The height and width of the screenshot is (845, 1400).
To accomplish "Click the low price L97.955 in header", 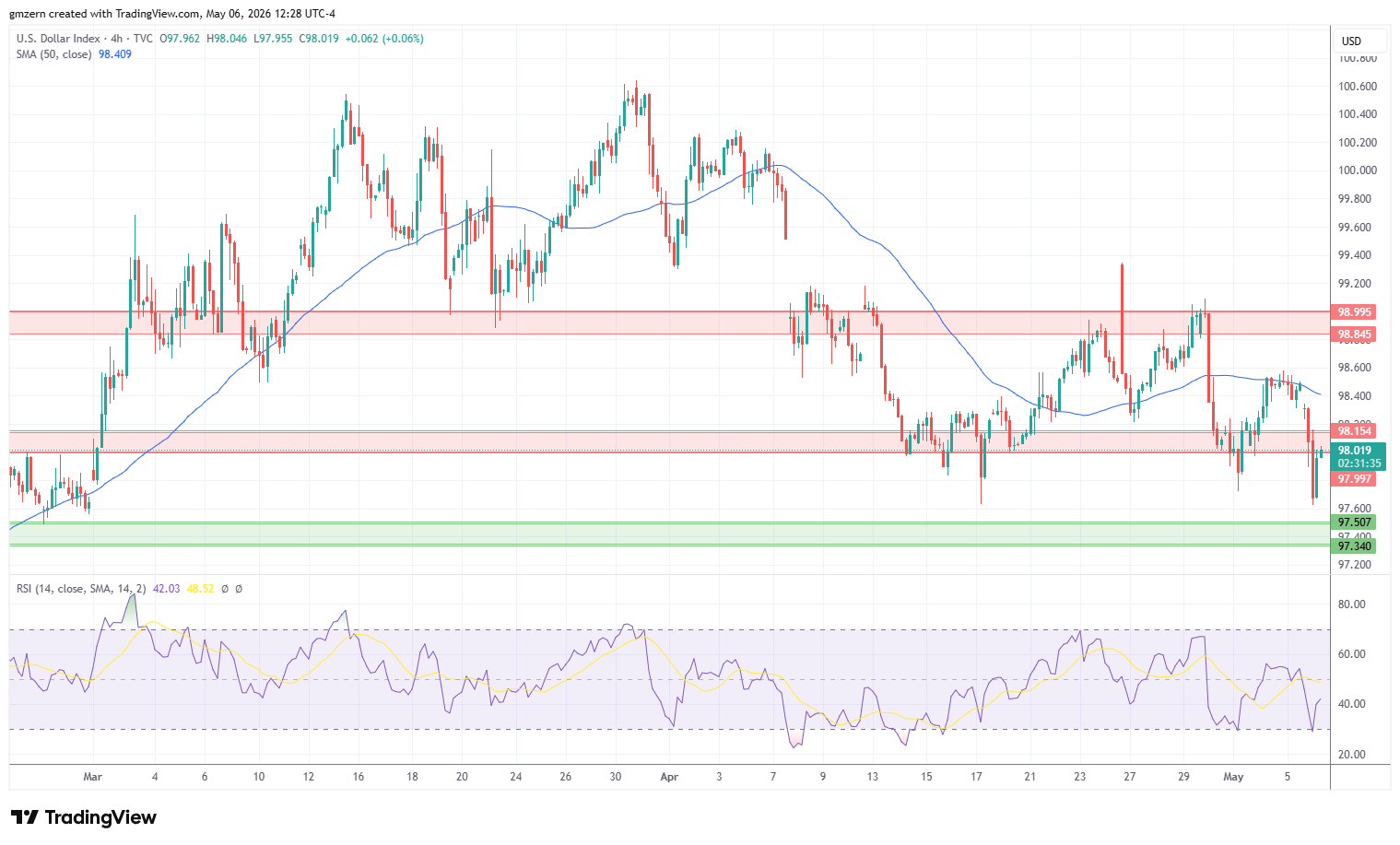I will (x=273, y=39).
